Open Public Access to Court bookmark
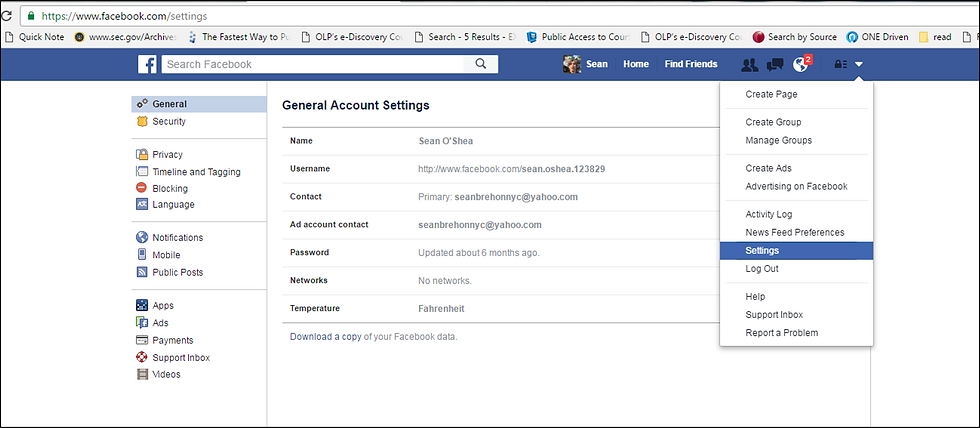Image resolution: width=980 pixels, height=428 pixels. pos(578,37)
